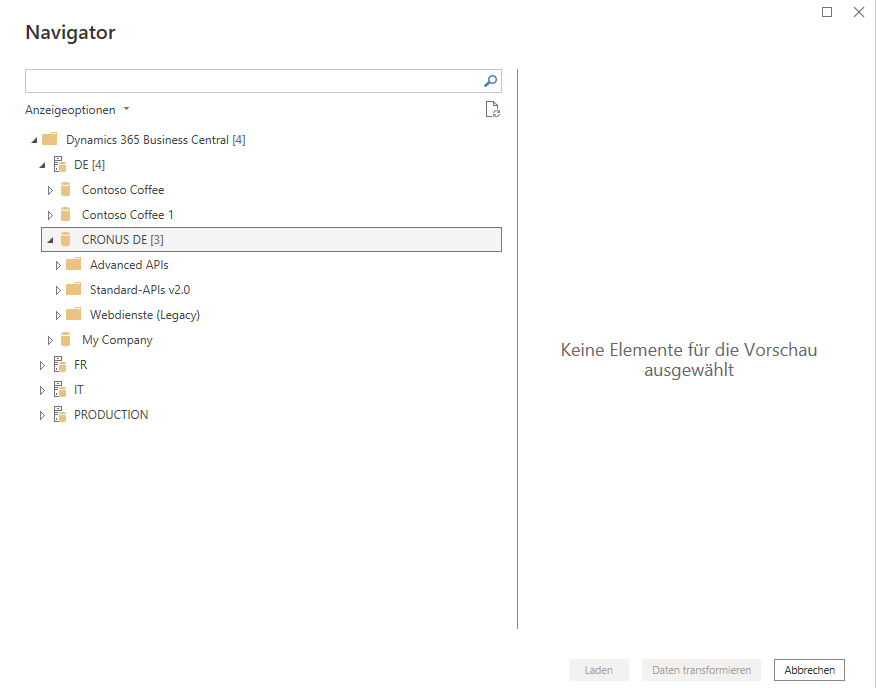876x688 pixels.
Task: Select the PRODUCTION label
Action: [111, 414]
